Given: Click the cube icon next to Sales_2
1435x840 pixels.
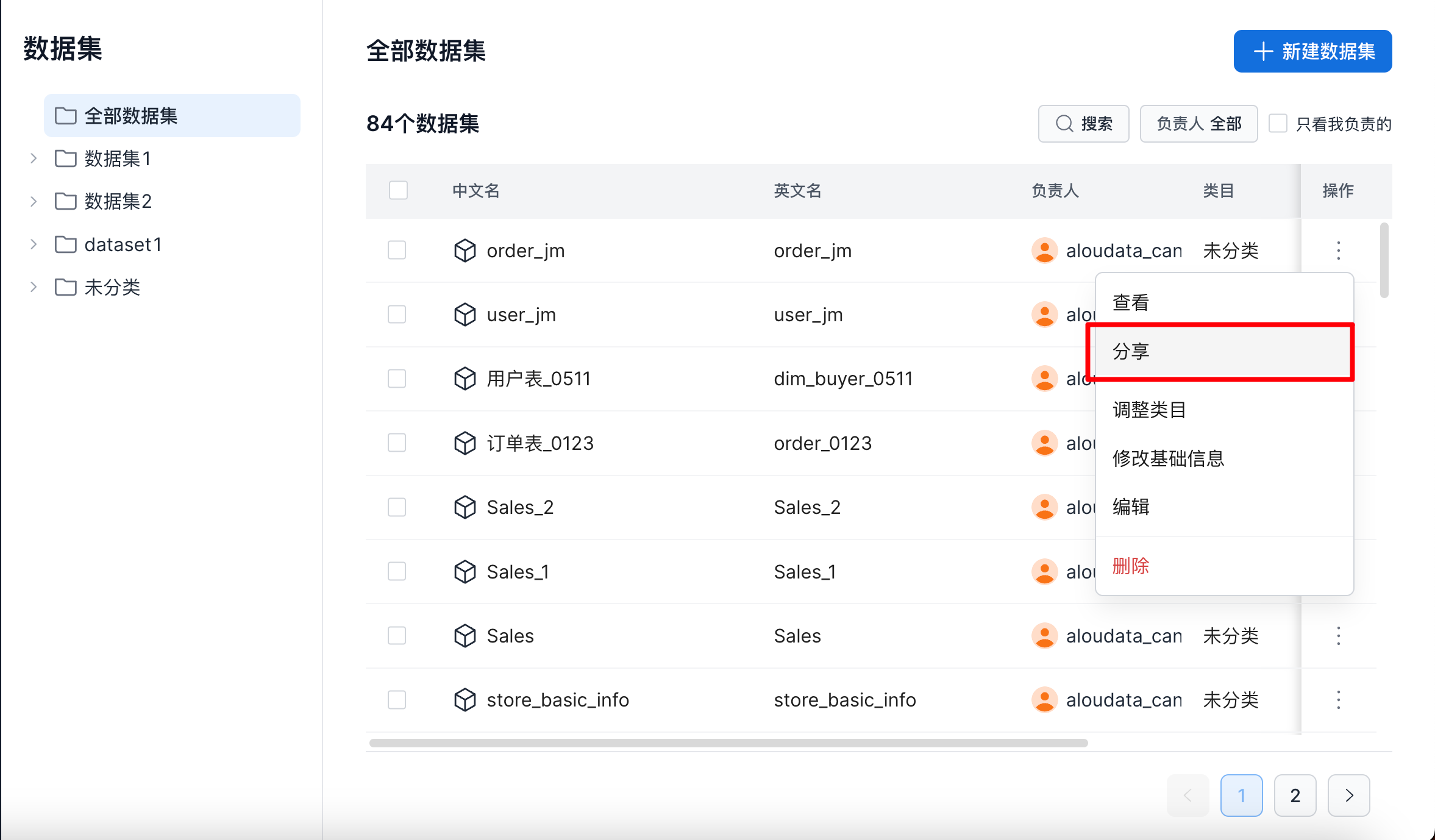Looking at the screenshot, I should point(465,507).
